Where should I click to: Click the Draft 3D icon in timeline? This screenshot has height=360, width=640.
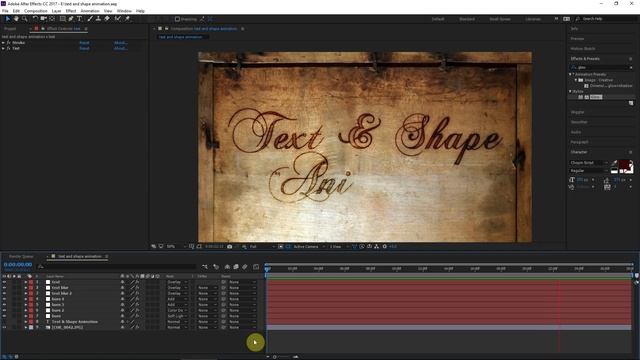(x=216, y=267)
